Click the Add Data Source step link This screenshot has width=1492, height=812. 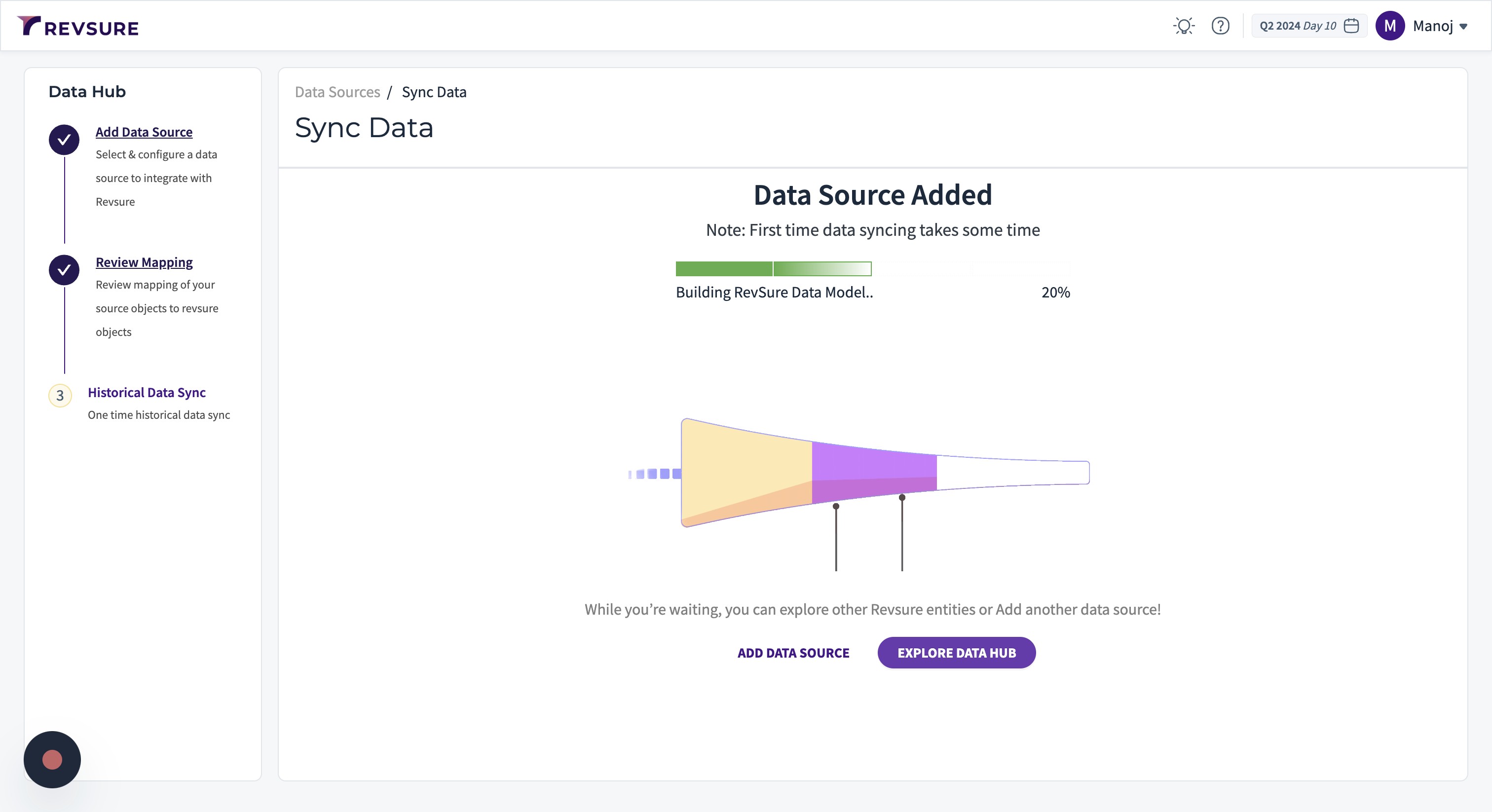pos(144,132)
